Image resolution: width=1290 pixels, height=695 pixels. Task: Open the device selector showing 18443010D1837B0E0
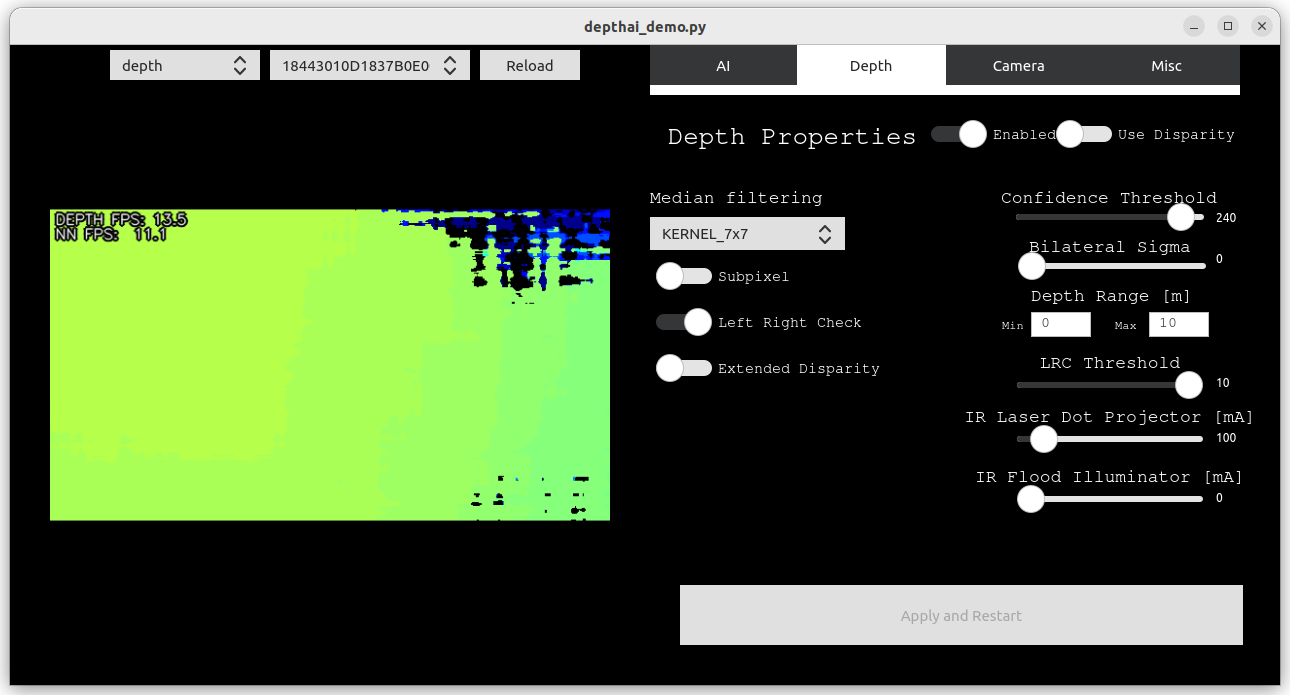pos(370,65)
